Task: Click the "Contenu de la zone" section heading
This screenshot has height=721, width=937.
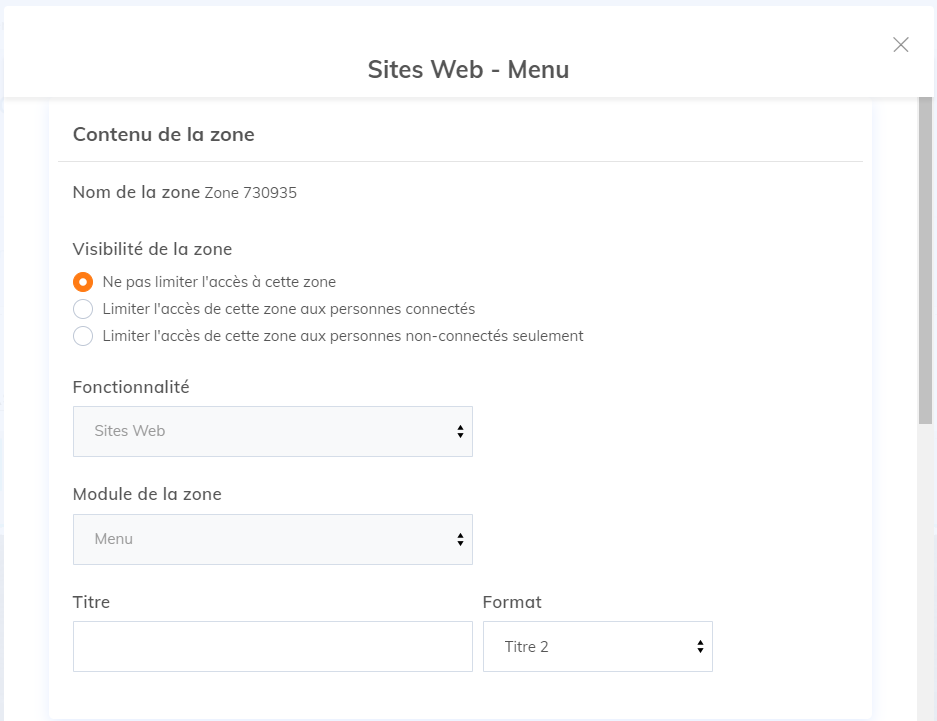Action: (x=163, y=134)
